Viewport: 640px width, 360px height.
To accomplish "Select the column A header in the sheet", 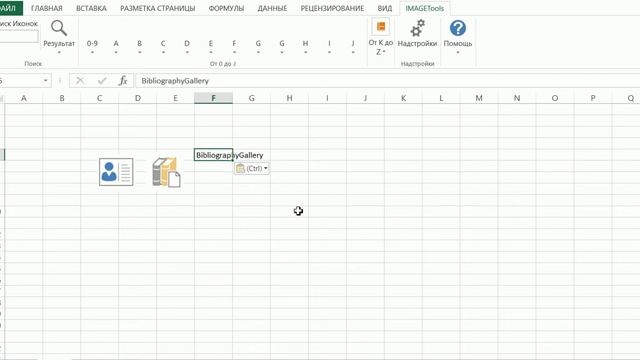I will [x=24, y=98].
